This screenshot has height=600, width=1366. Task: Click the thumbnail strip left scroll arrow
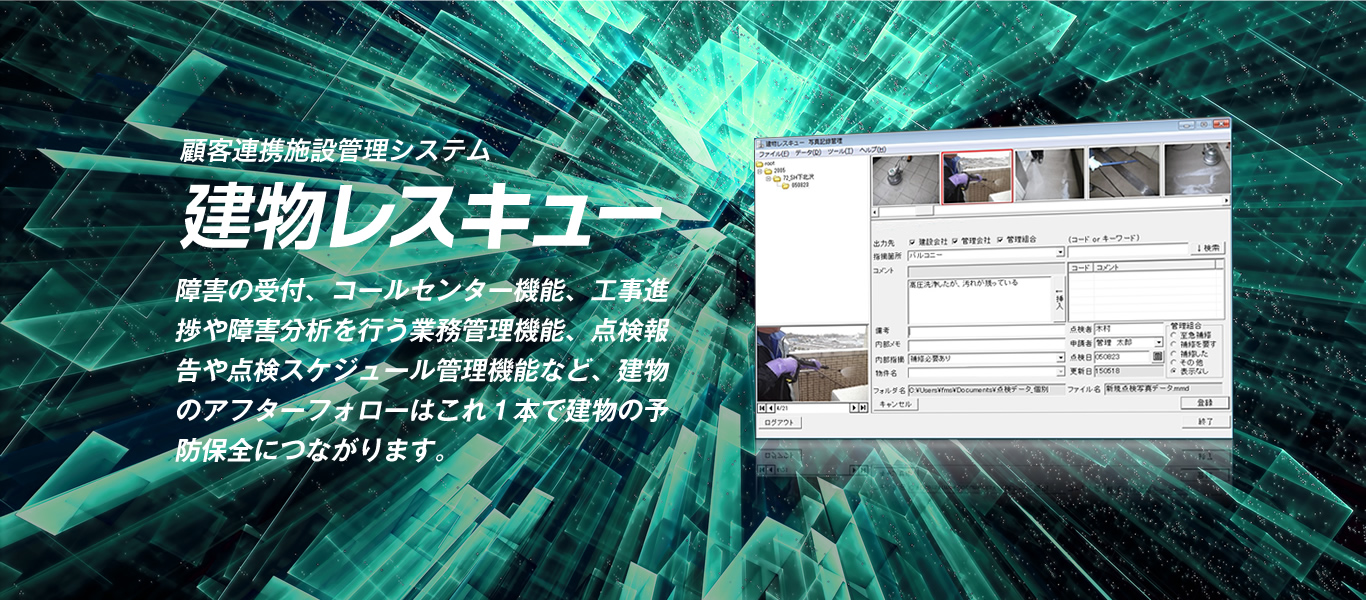[x=874, y=212]
